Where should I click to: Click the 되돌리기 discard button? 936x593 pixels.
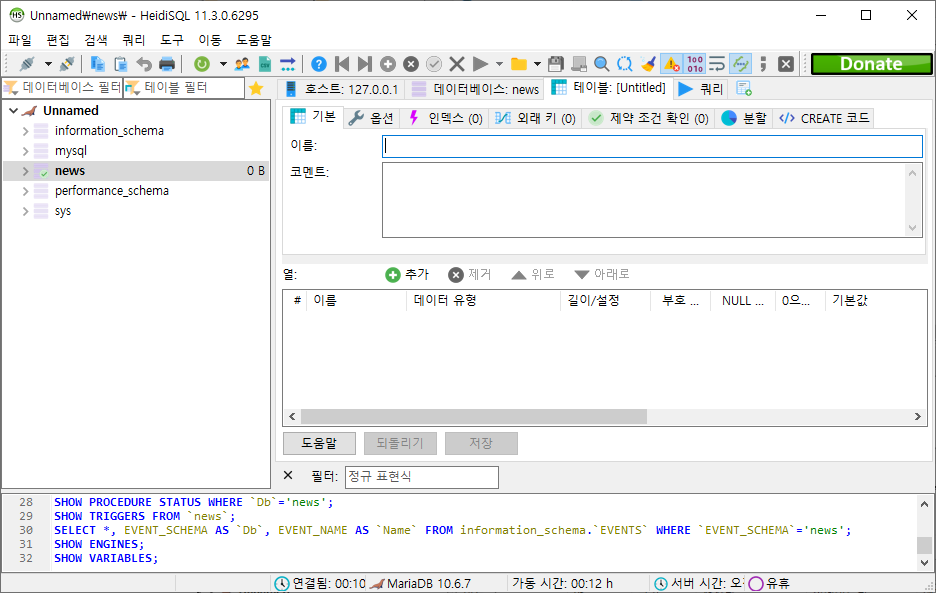click(x=400, y=443)
